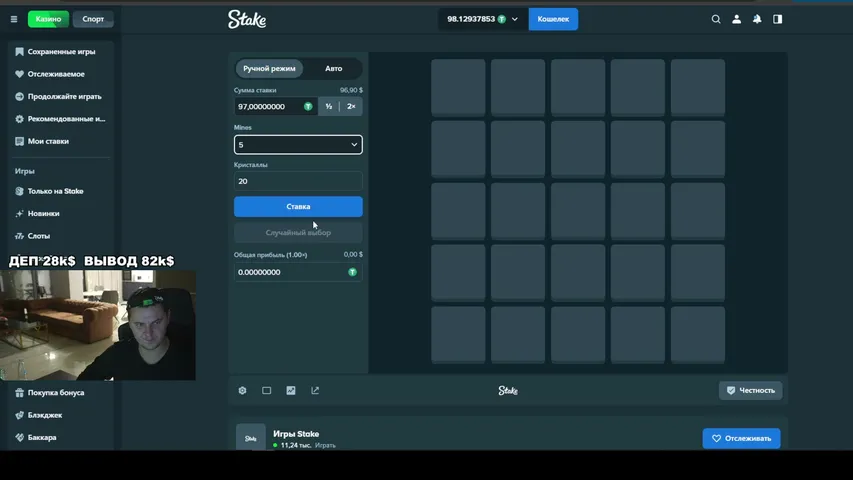The image size is (853, 480).
Task: Click the bet amount input field
Action: pyautogui.click(x=275, y=107)
